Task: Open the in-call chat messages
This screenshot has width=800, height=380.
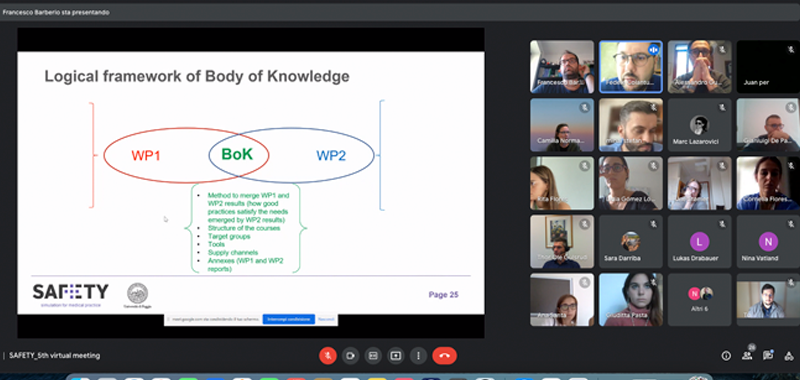Action: (x=768, y=356)
